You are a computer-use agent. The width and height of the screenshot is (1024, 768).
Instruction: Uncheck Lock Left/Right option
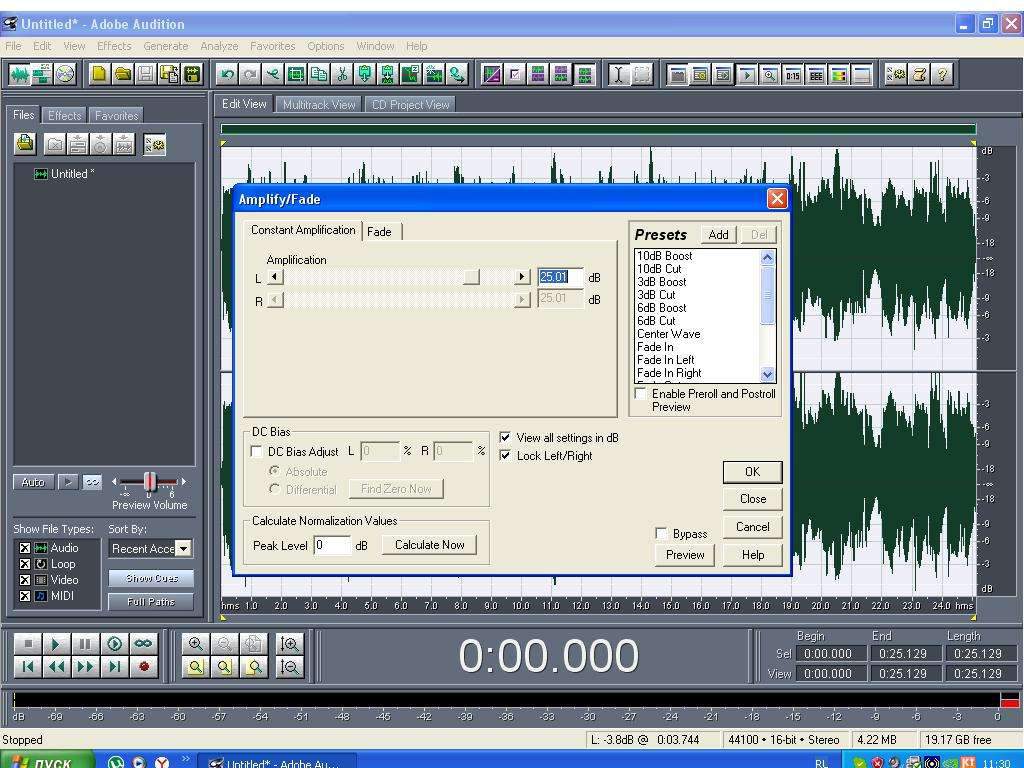point(505,455)
